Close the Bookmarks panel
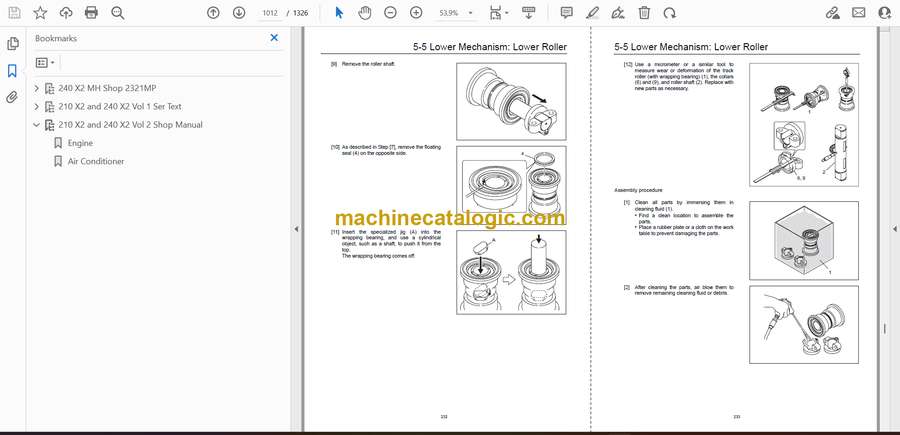The image size is (900, 435). [x=274, y=38]
